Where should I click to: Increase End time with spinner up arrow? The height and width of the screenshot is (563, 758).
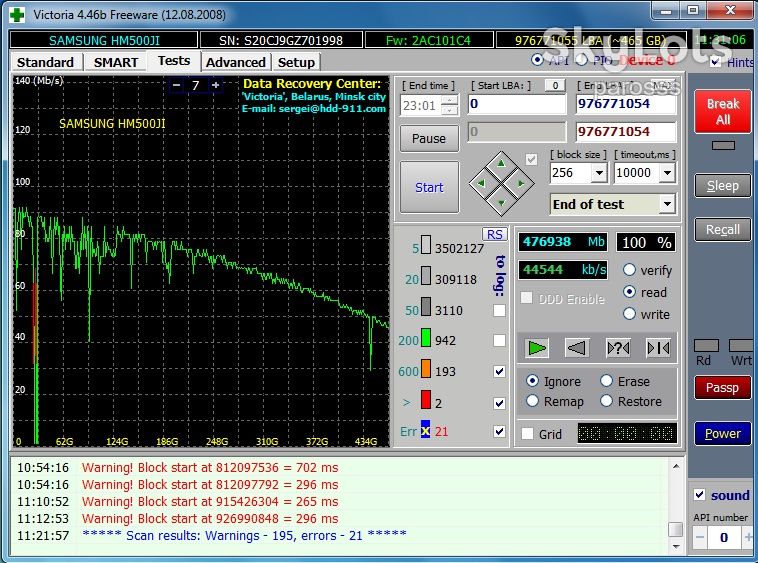point(450,100)
